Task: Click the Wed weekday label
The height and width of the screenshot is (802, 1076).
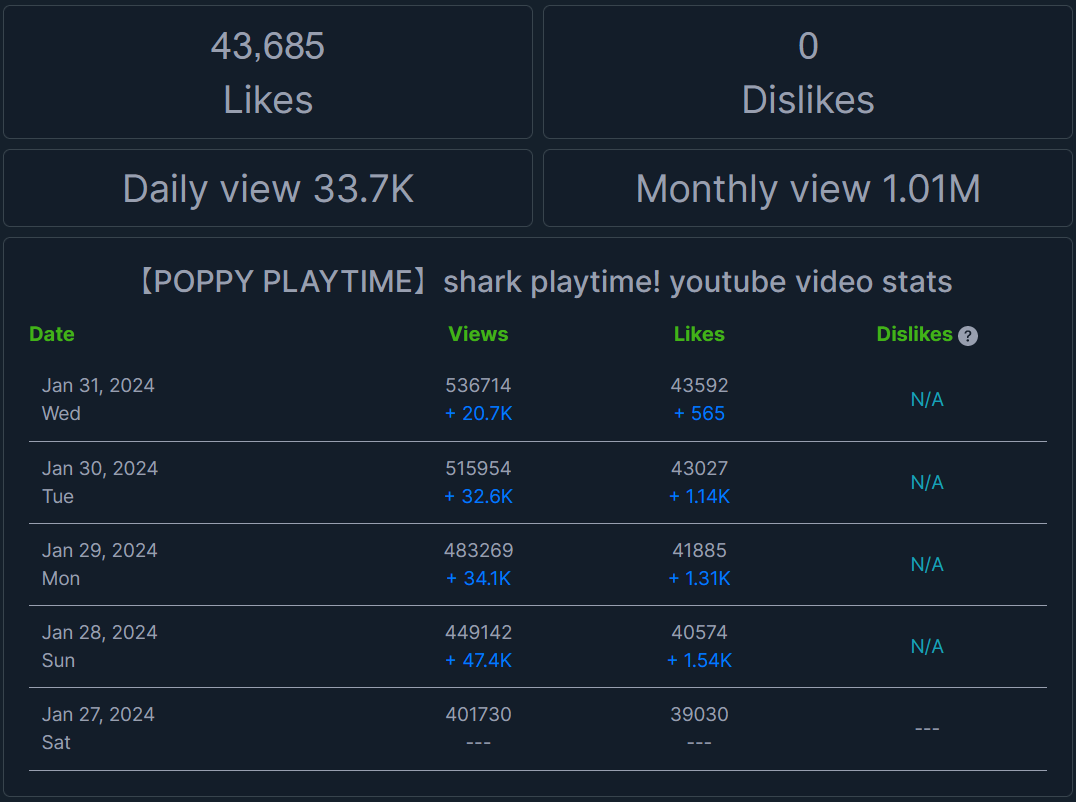Action: [x=61, y=414]
